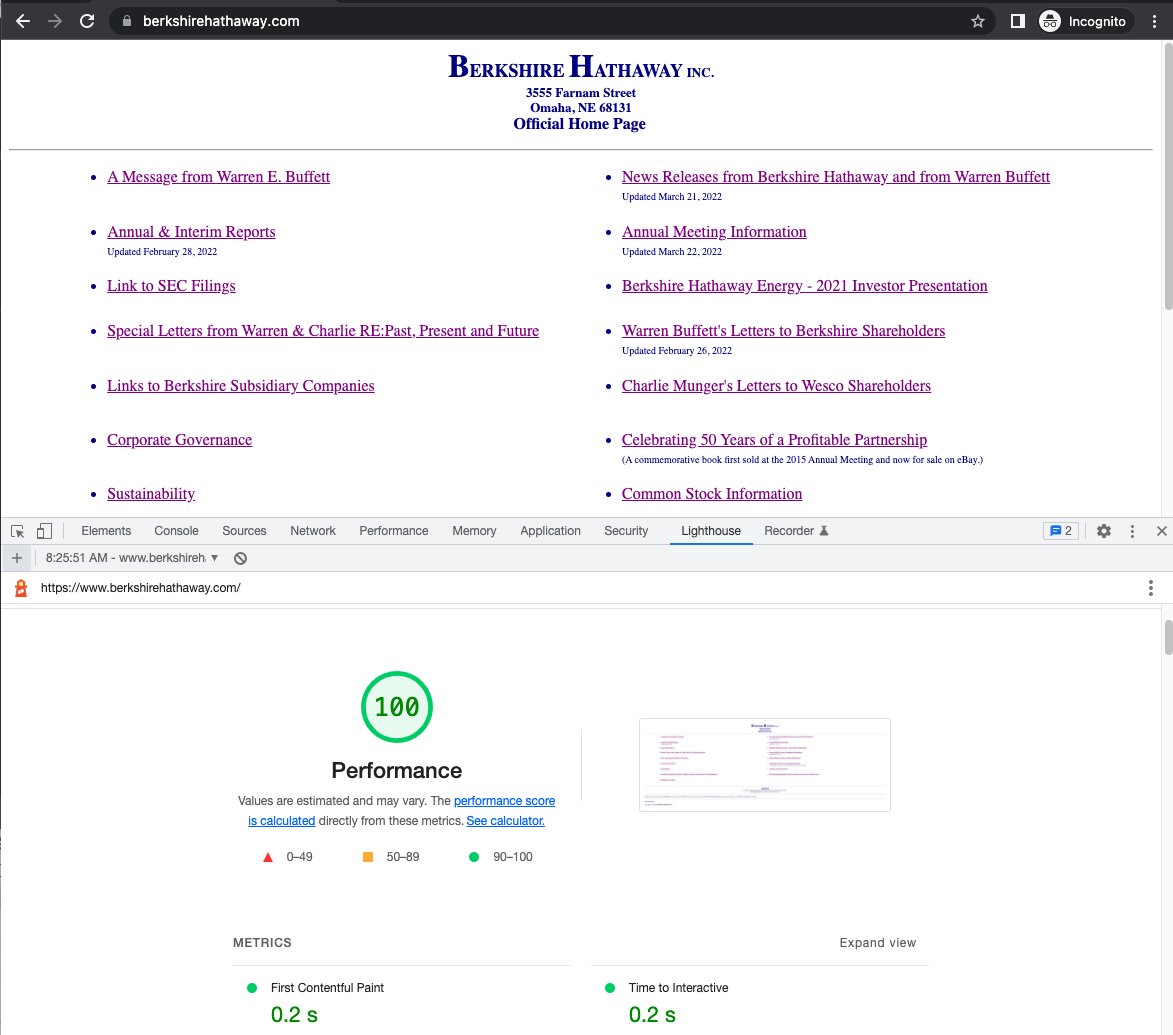1173x1035 pixels.
Task: Open Annual & Interim Reports link
Action: (191, 232)
